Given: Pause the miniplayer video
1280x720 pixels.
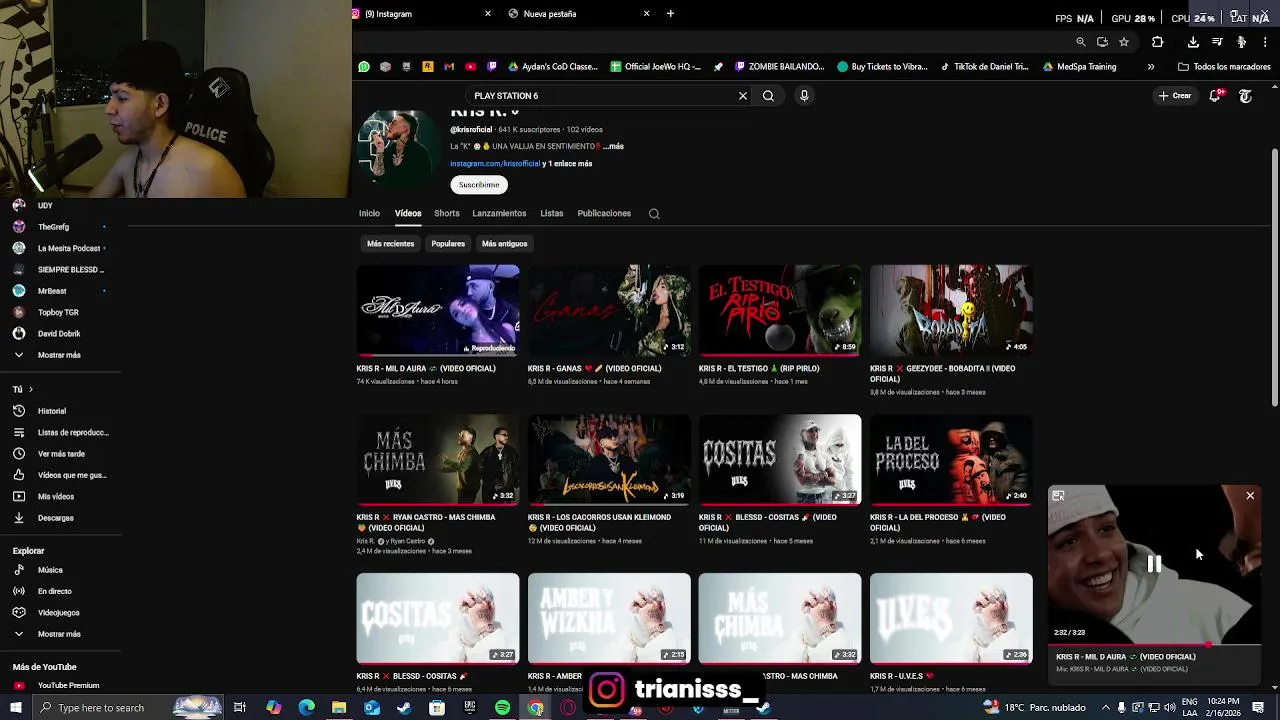Looking at the screenshot, I should pos(1154,564).
